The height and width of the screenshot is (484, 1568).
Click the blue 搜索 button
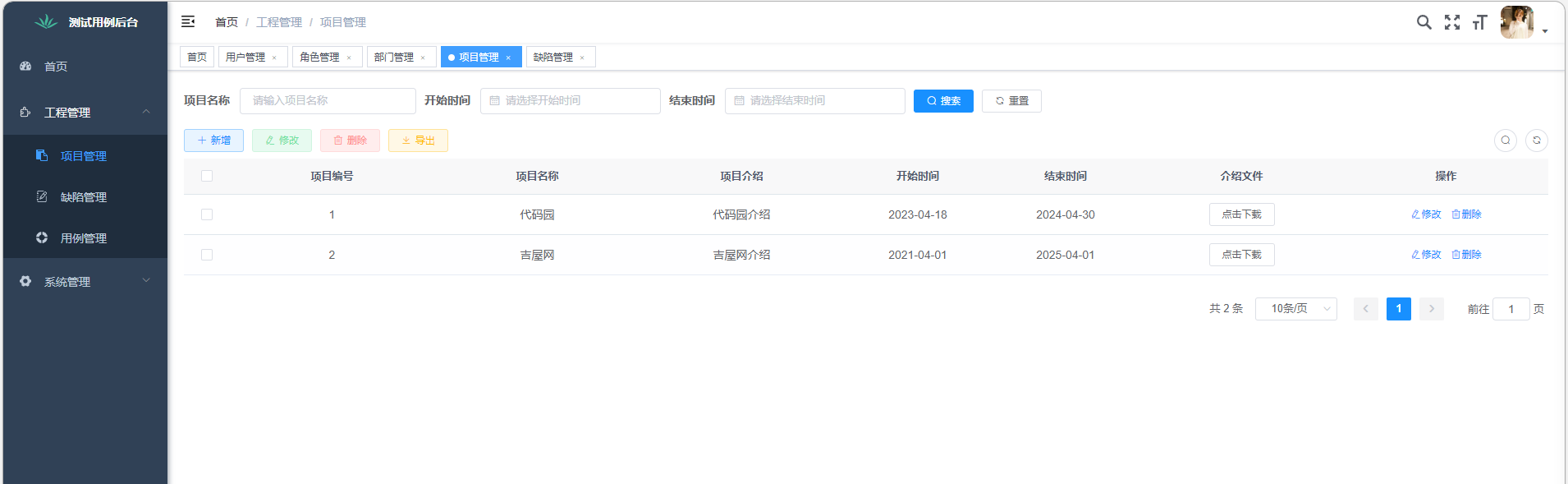943,101
